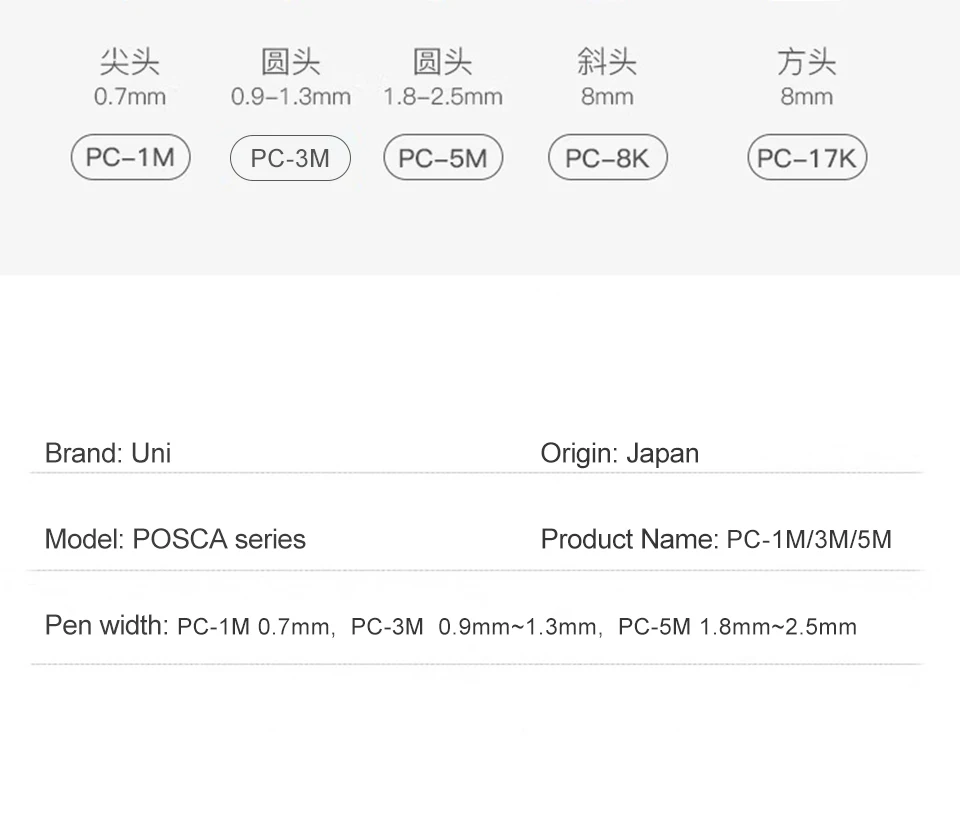The image size is (960, 834).
Task: Click the 方头 tip type heading
Action: [807, 63]
